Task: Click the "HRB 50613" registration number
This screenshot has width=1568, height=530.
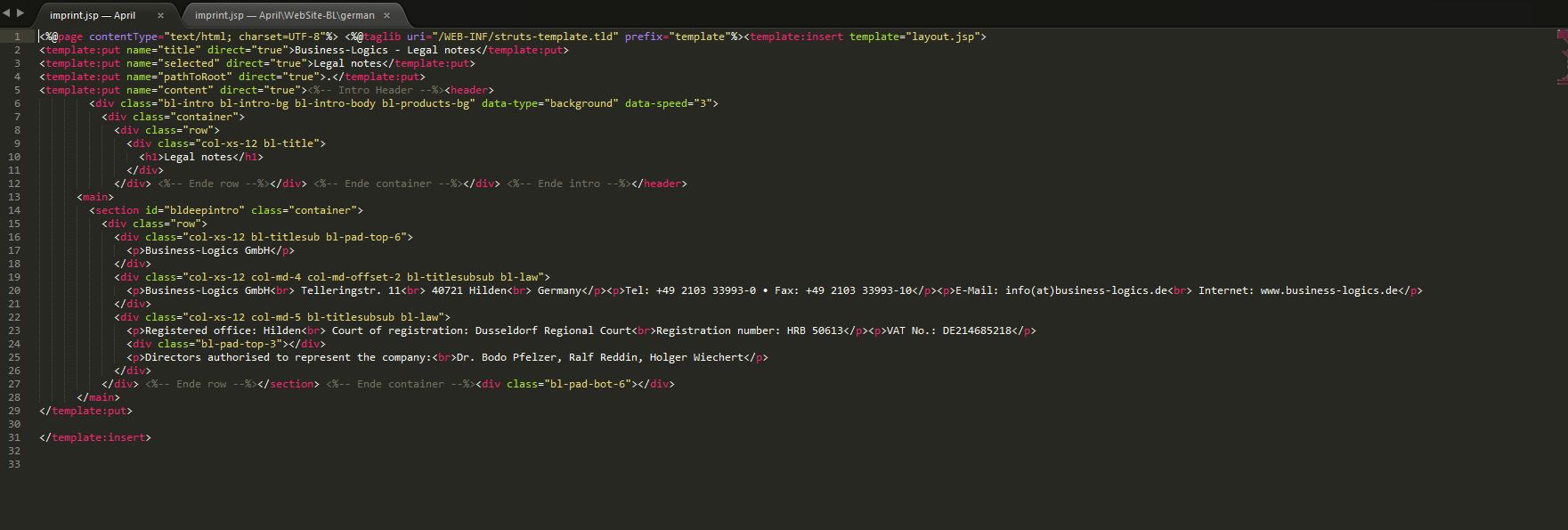Action: pos(815,330)
